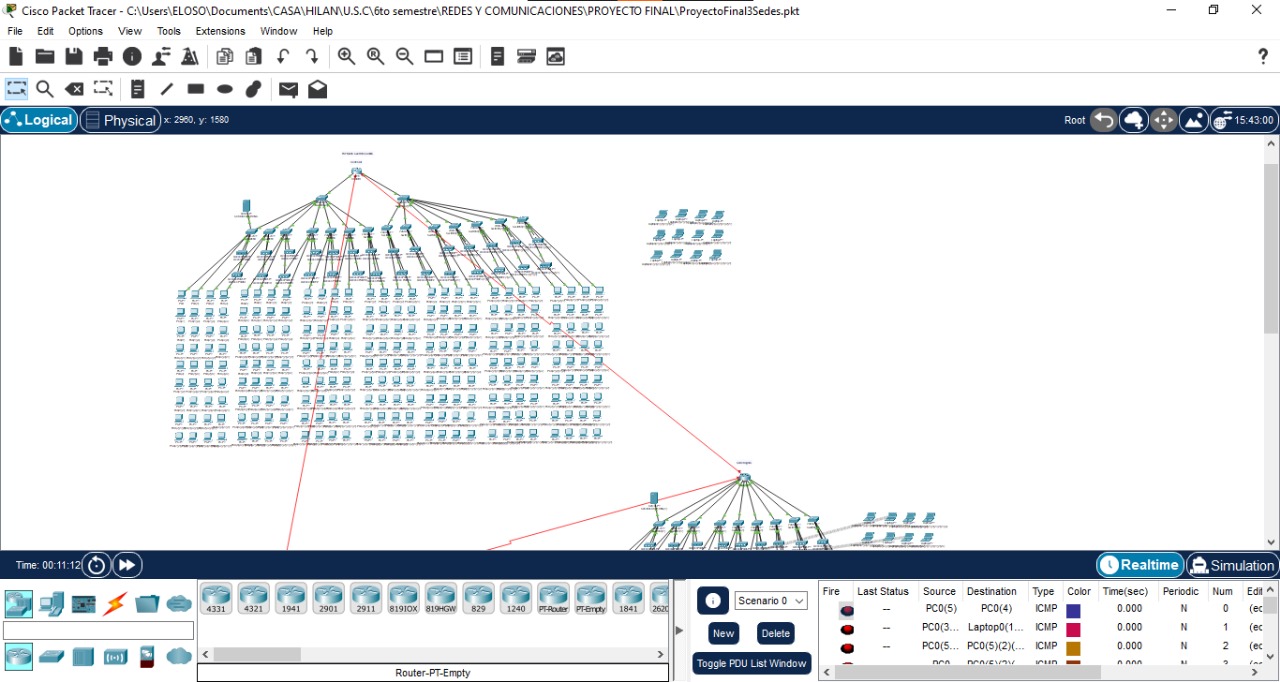Image resolution: width=1280 pixels, height=682 pixels.
Task: Click the purple color swatch for first PDU
Action: (x=1073, y=610)
